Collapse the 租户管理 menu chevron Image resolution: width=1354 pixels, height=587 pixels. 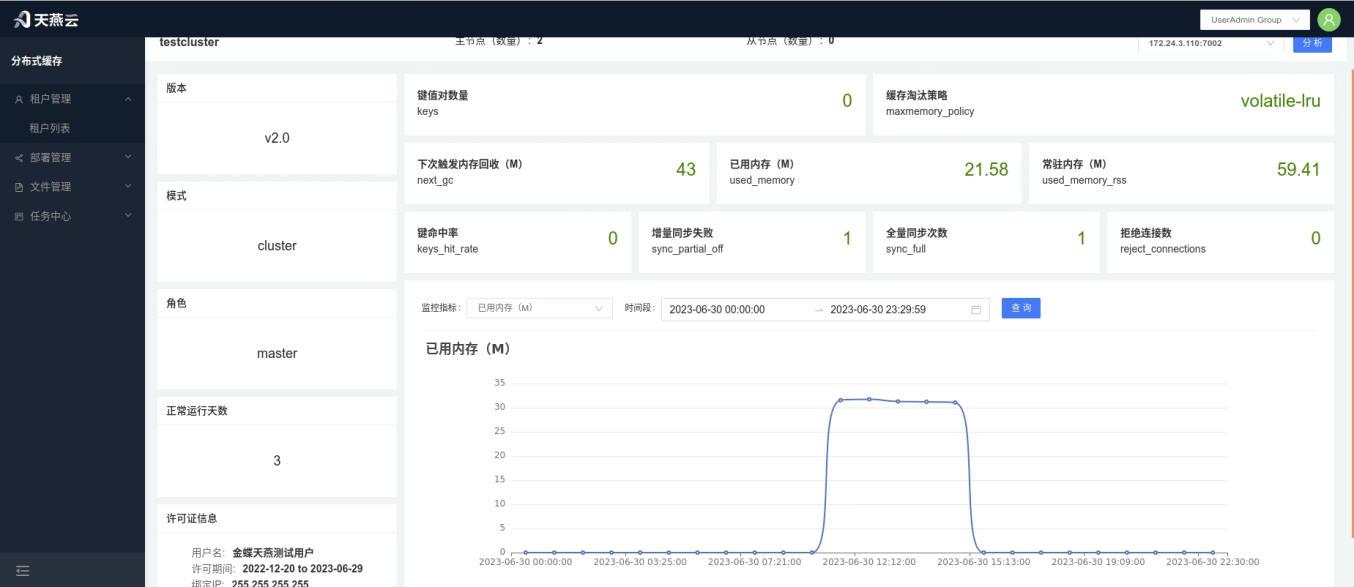pyautogui.click(x=128, y=99)
